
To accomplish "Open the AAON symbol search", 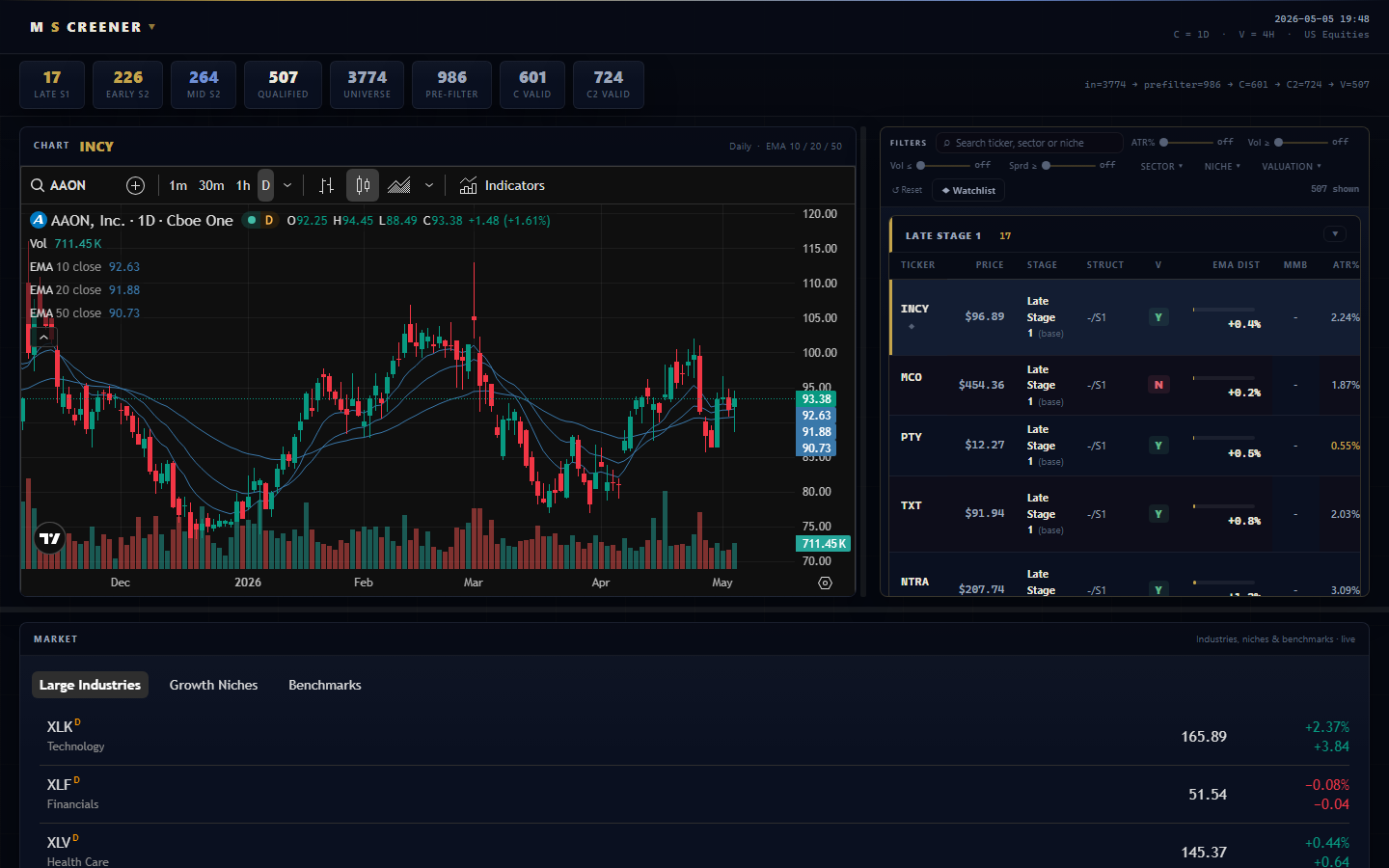I will (x=59, y=185).
